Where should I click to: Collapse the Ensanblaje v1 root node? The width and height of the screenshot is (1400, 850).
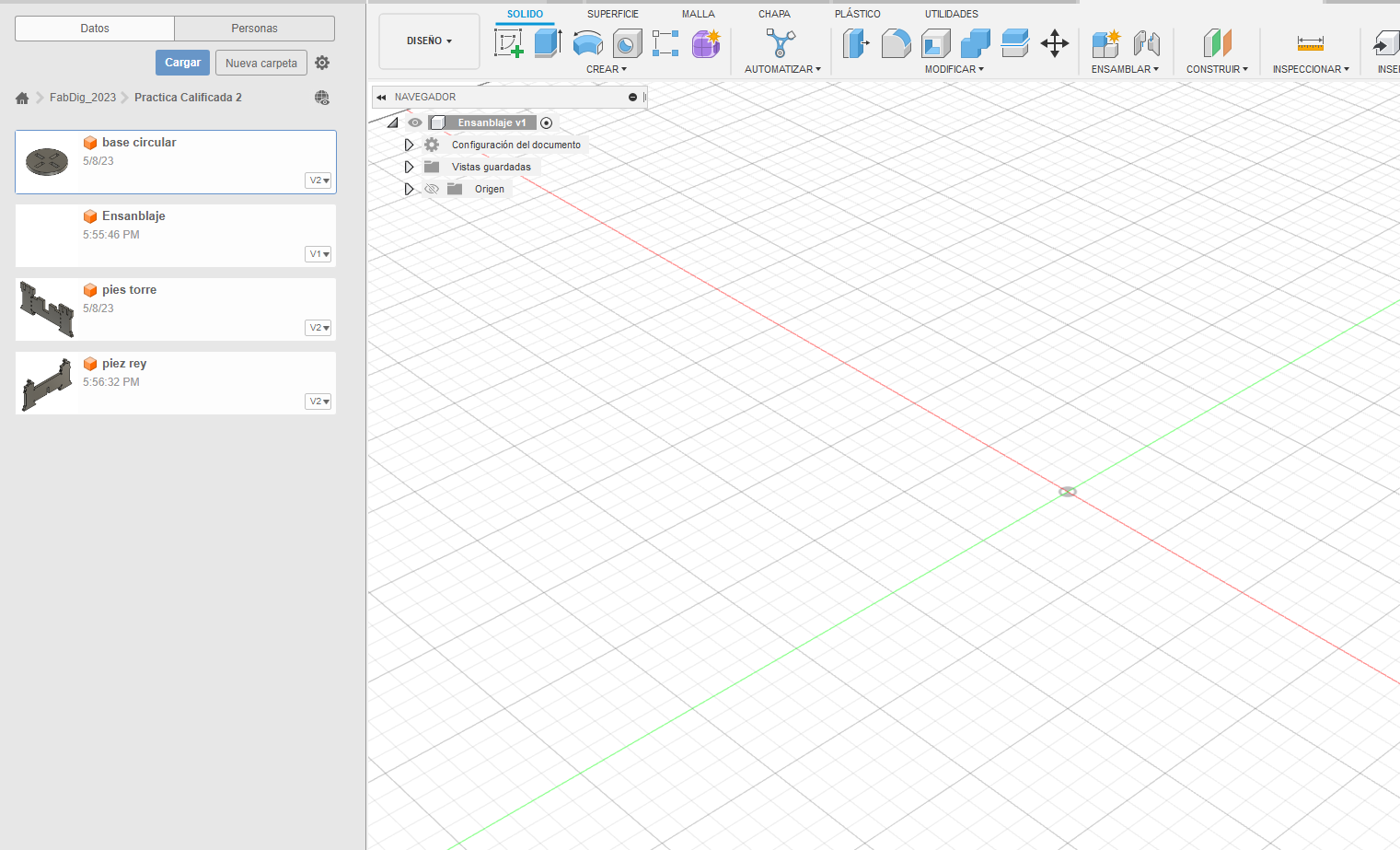(393, 122)
